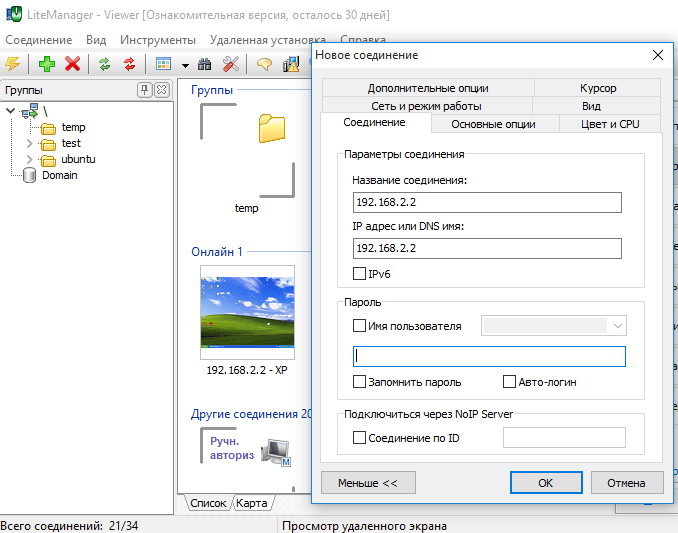The image size is (678, 533).
Task: Click the password input field
Action: pyautogui.click(x=489, y=356)
